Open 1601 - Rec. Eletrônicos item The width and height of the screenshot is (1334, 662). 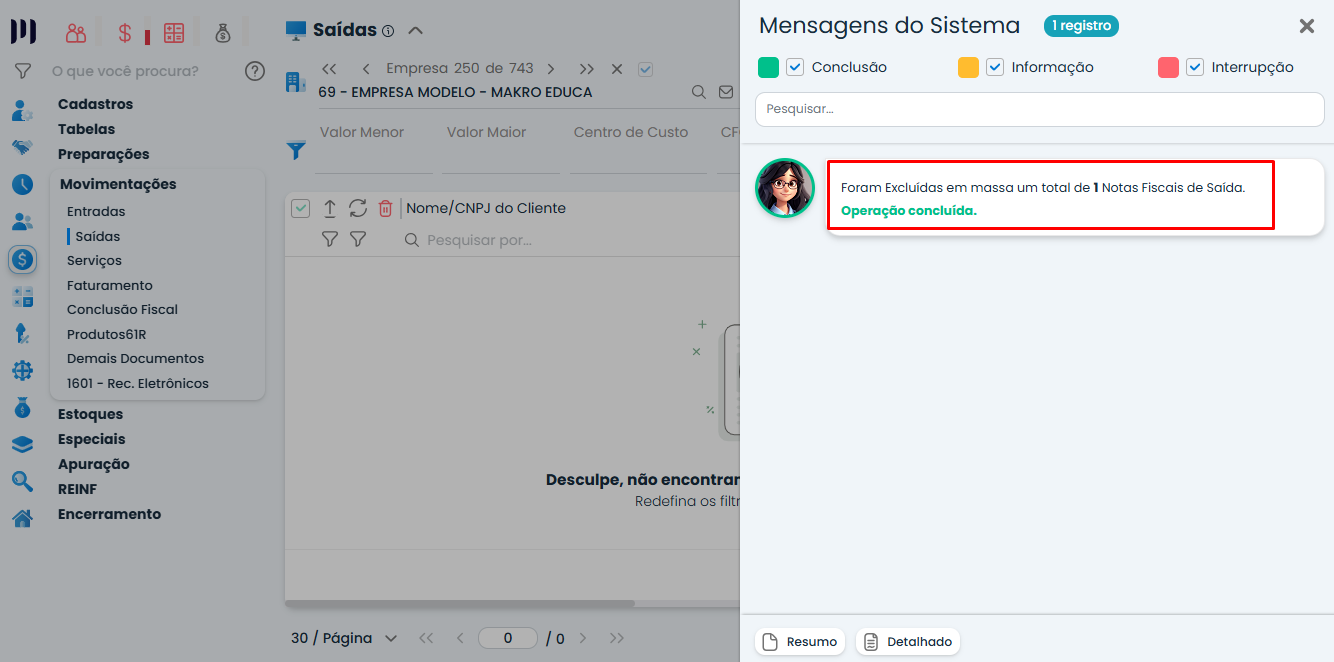138,383
